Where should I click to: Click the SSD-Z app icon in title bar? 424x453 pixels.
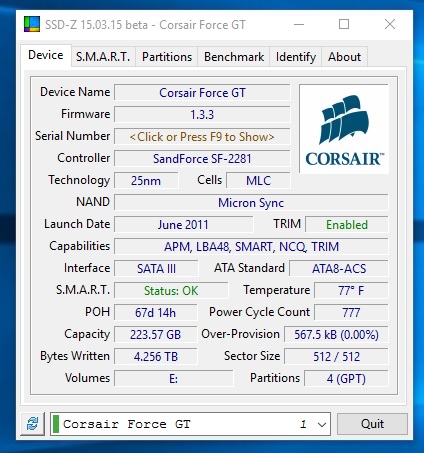tap(32, 24)
